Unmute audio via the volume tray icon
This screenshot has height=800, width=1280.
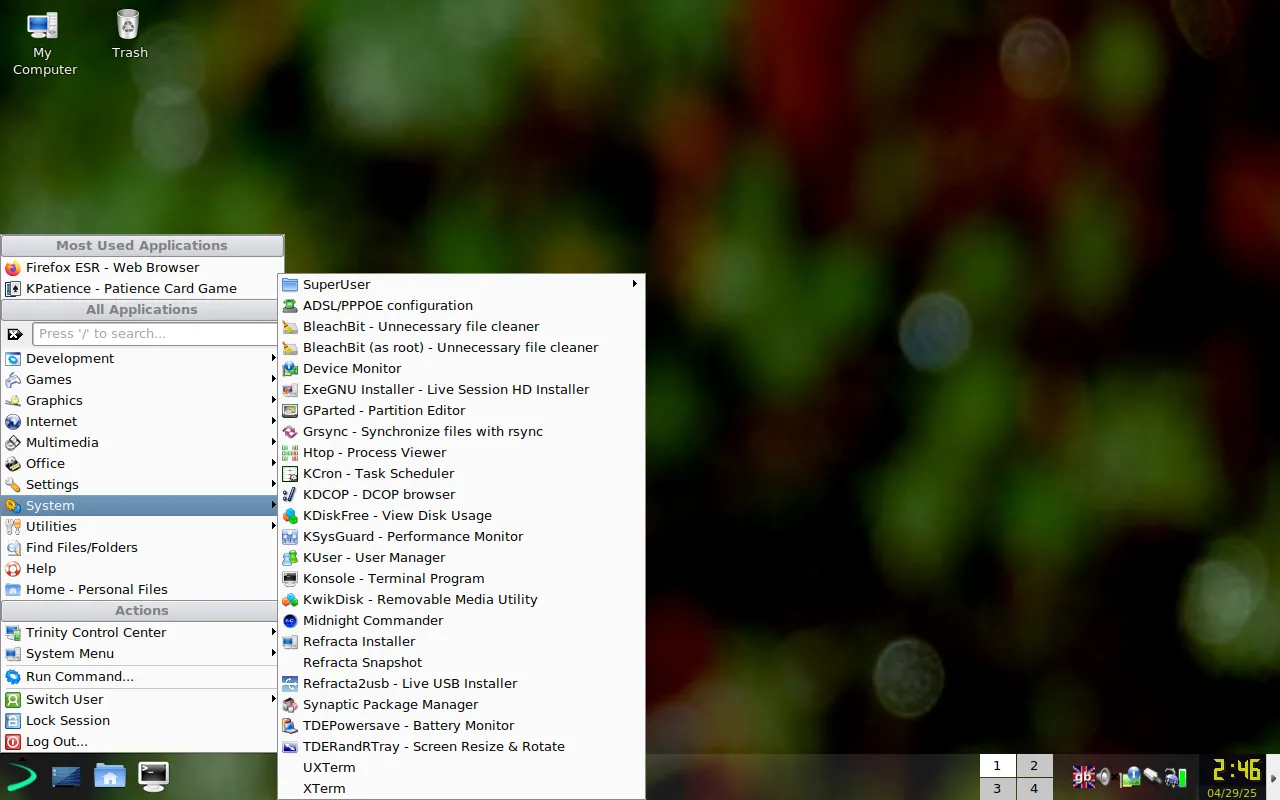(1104, 777)
